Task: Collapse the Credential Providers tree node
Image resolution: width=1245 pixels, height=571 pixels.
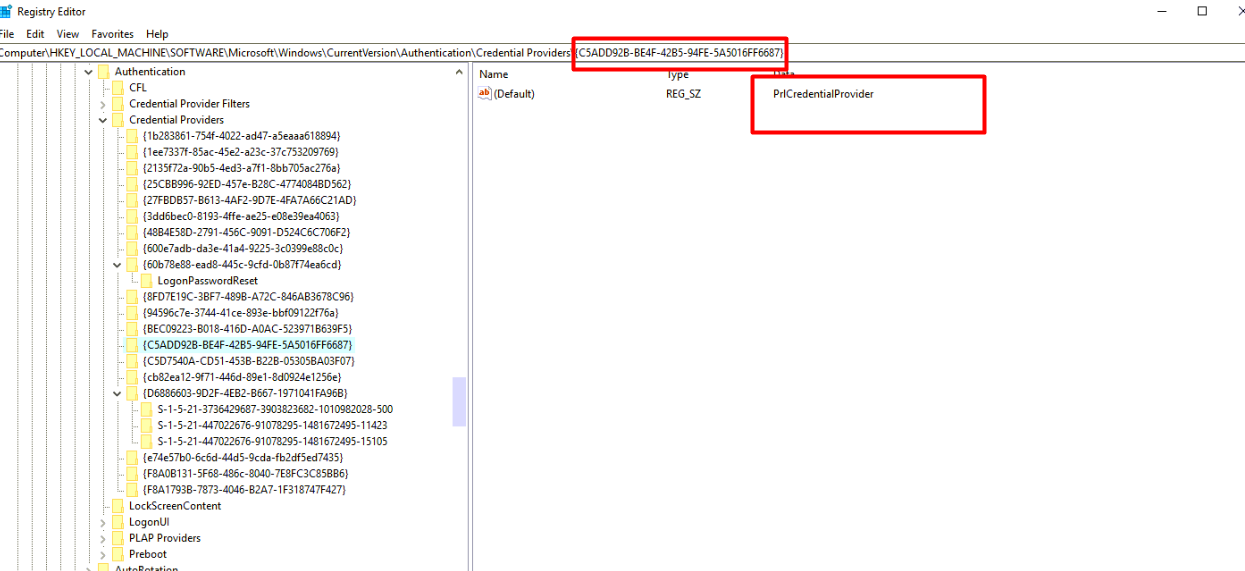Action: click(103, 120)
